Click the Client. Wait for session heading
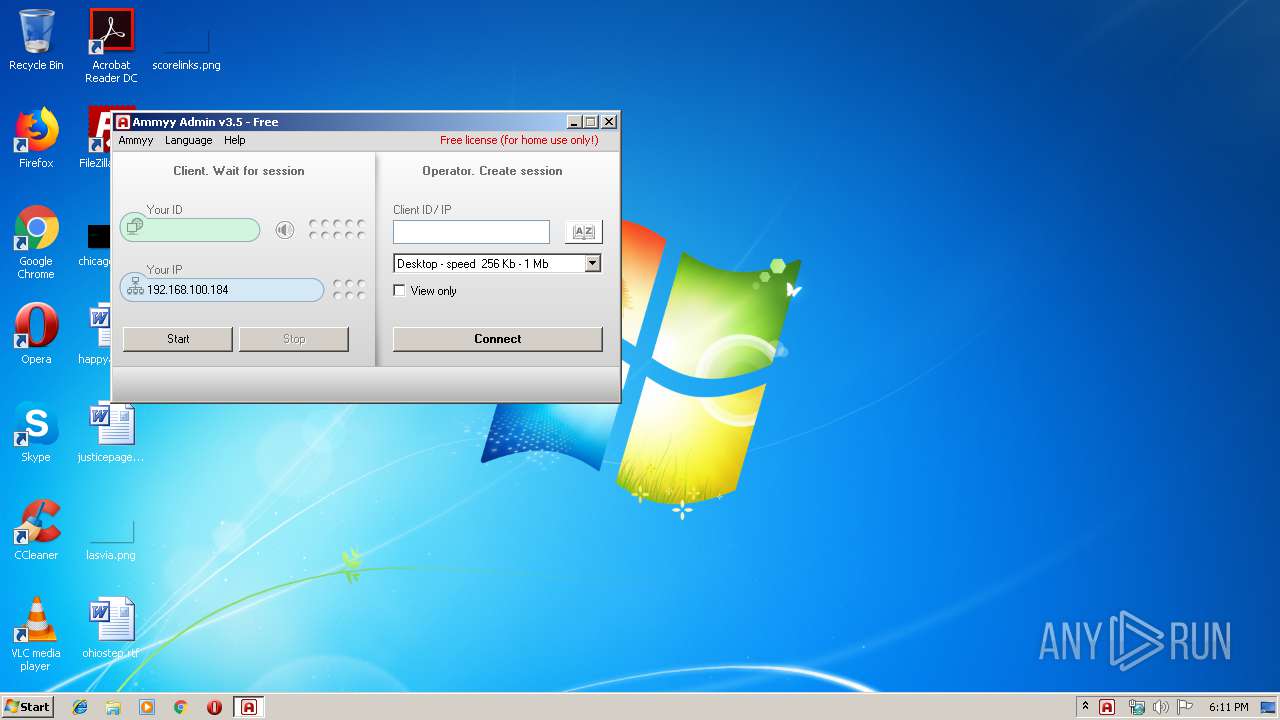 tap(239, 171)
